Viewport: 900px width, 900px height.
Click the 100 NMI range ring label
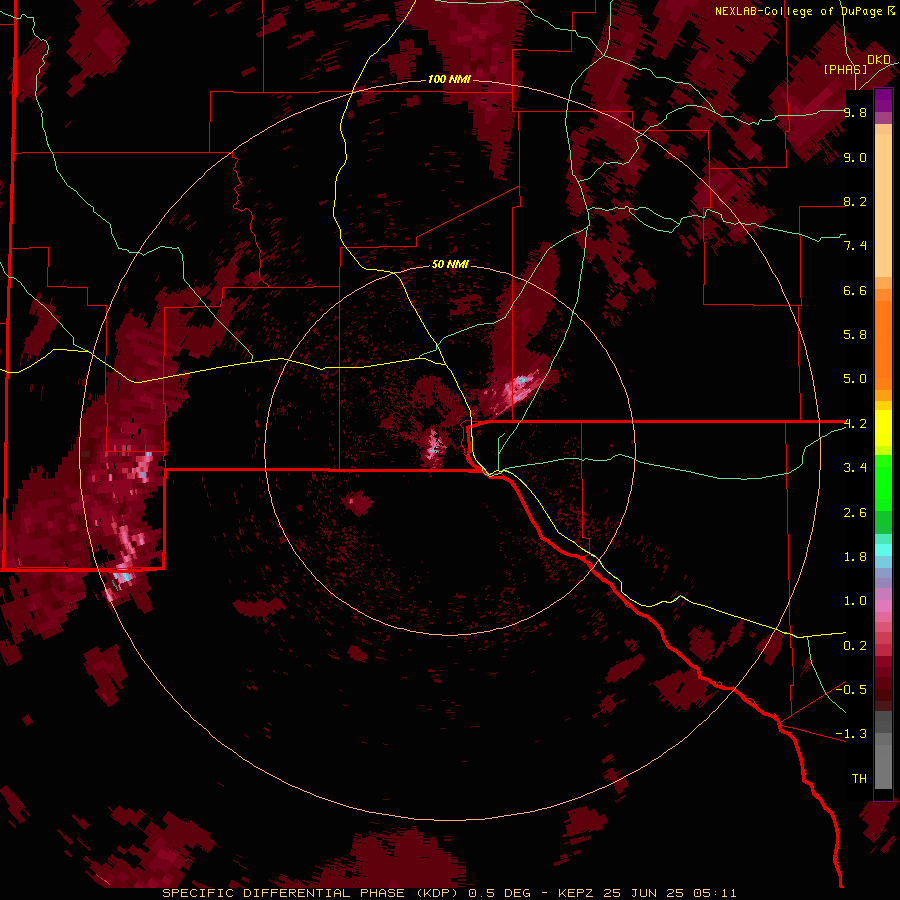pyautogui.click(x=449, y=79)
